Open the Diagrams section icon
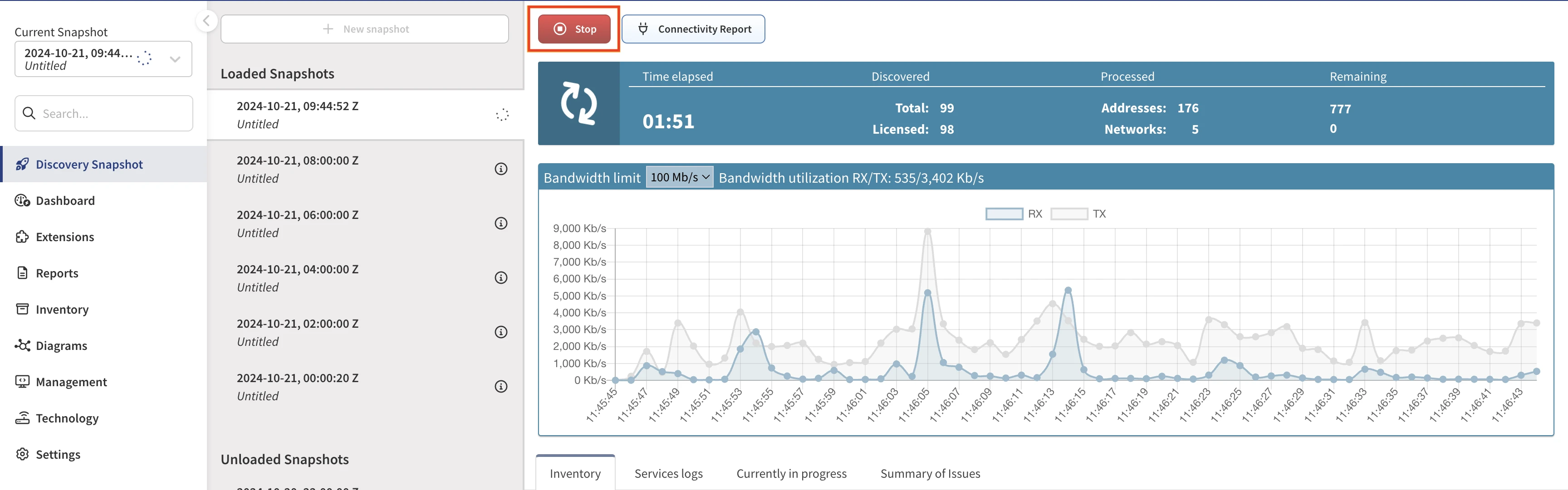This screenshot has width=1568, height=490. (x=22, y=345)
